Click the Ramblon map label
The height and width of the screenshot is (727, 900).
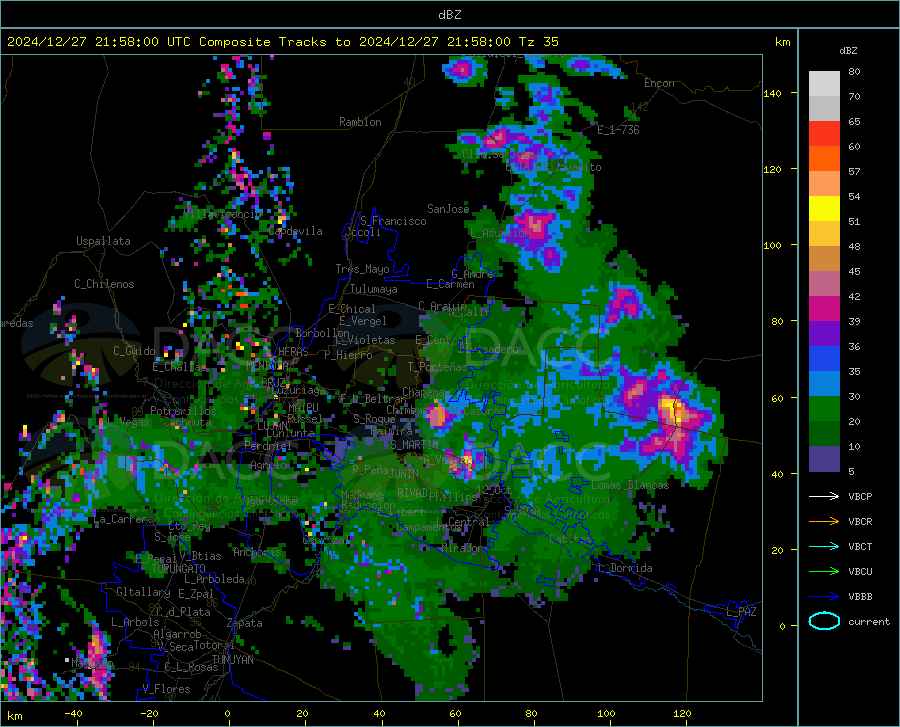[360, 122]
